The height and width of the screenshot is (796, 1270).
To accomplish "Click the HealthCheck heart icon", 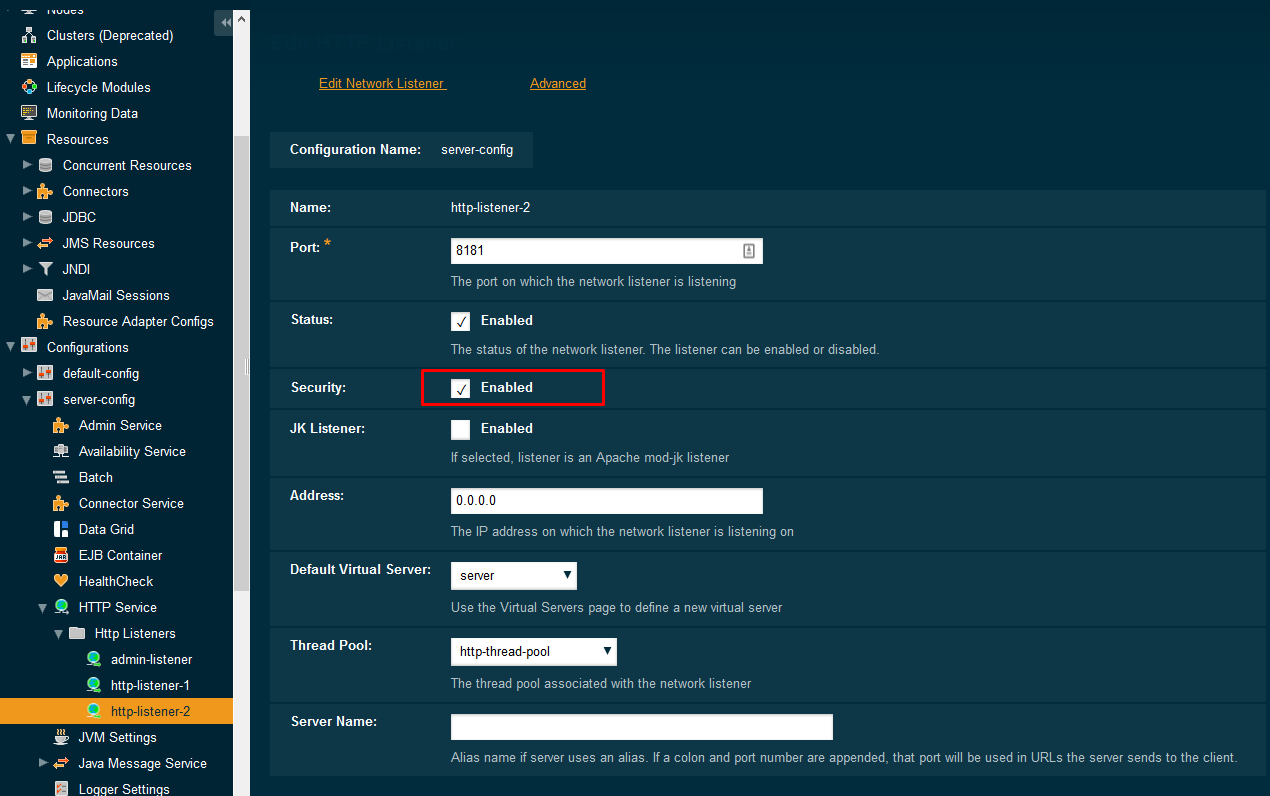I will click(x=61, y=581).
